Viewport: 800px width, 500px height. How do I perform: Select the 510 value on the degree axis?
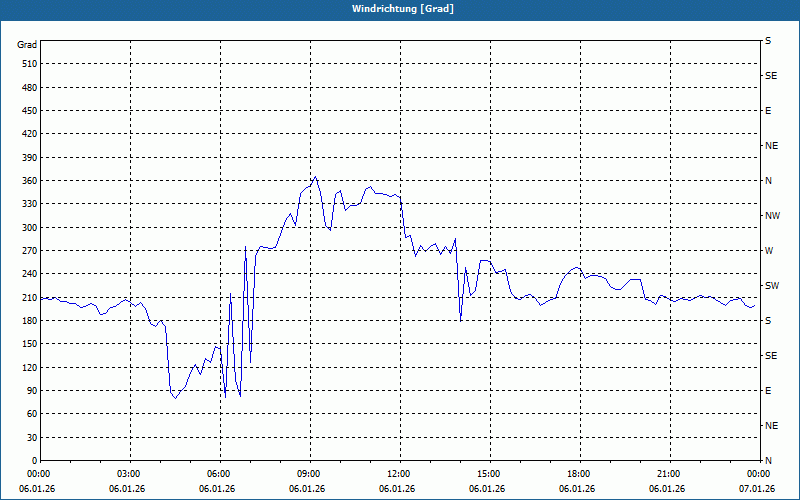coord(30,64)
